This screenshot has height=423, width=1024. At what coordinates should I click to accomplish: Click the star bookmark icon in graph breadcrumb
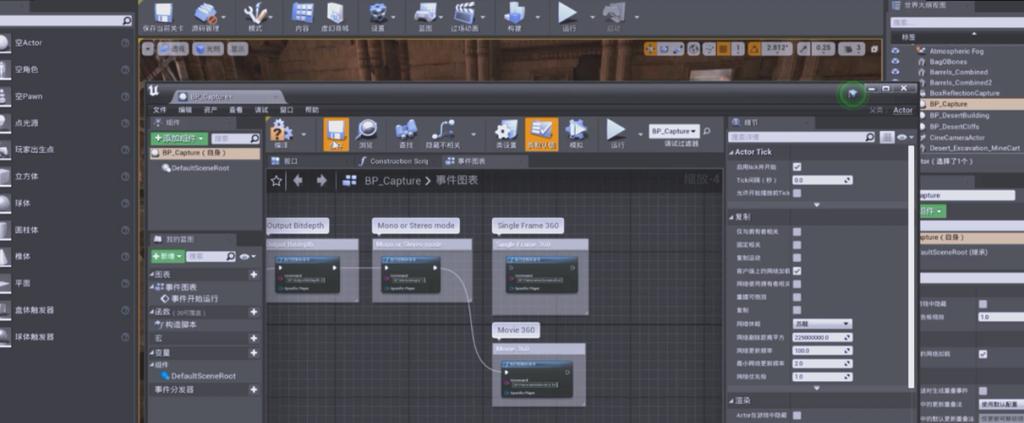(x=276, y=181)
